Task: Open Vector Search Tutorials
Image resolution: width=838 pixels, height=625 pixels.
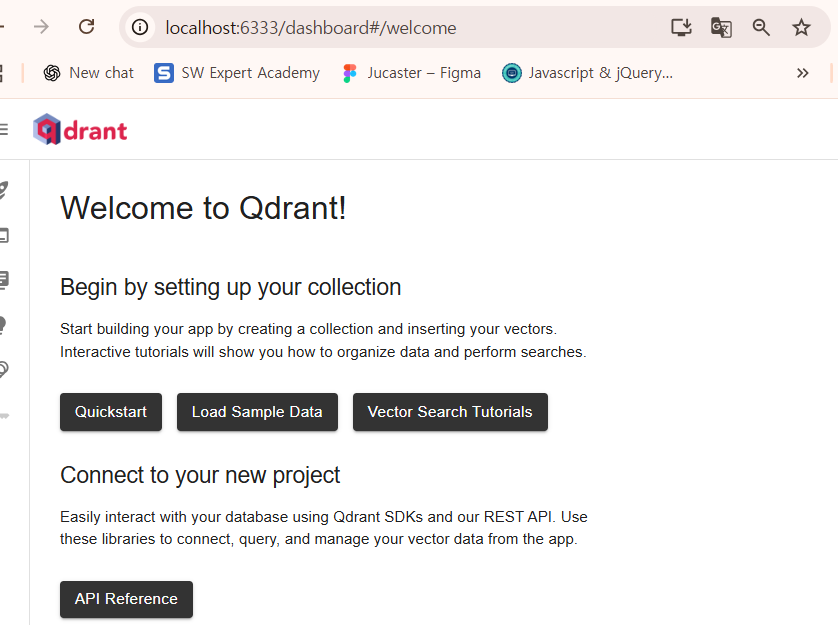Action: pyautogui.click(x=450, y=412)
